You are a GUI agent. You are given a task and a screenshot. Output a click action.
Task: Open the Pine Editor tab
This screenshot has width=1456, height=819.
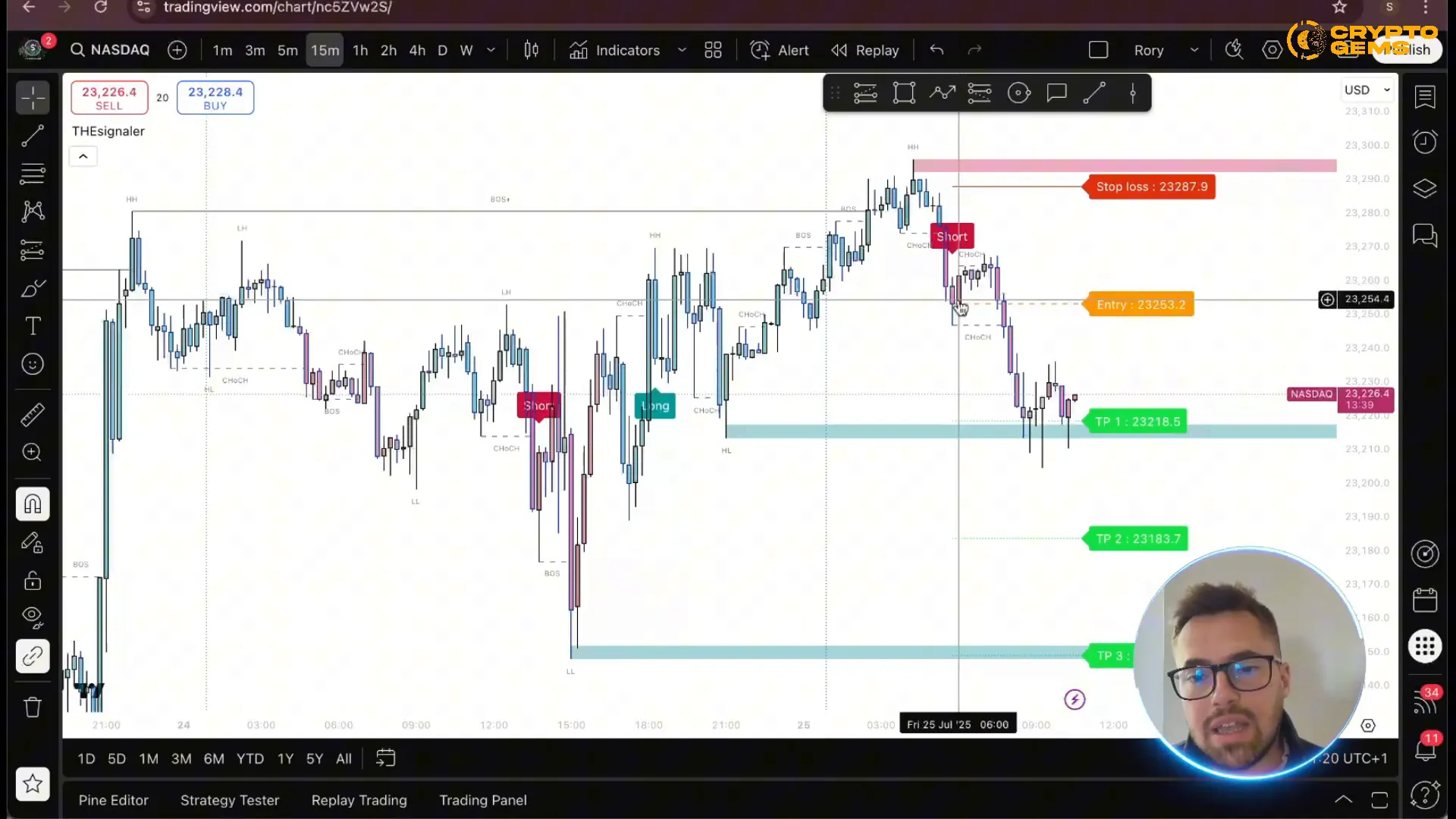point(114,801)
